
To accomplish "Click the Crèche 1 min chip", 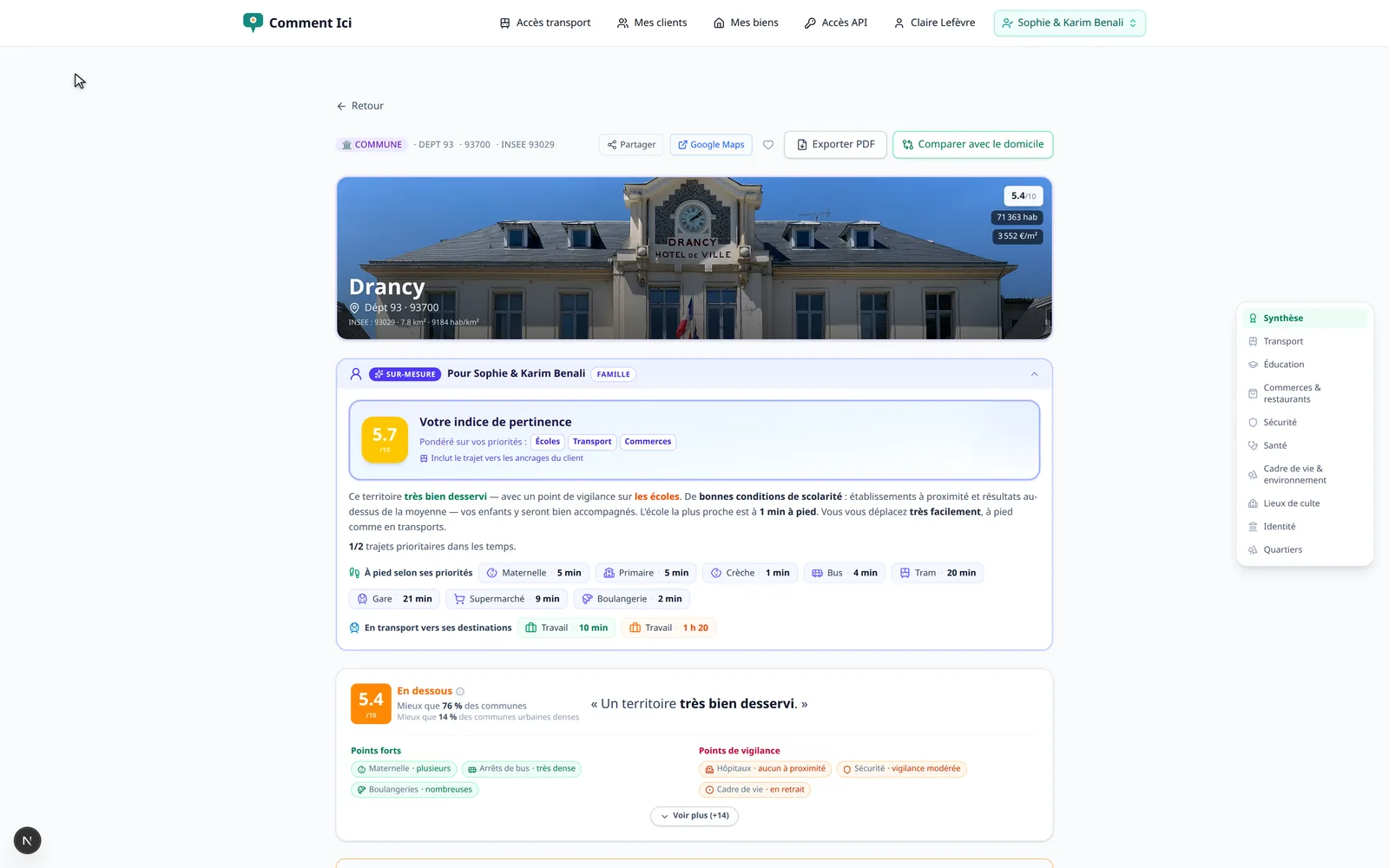I will 750,573.
